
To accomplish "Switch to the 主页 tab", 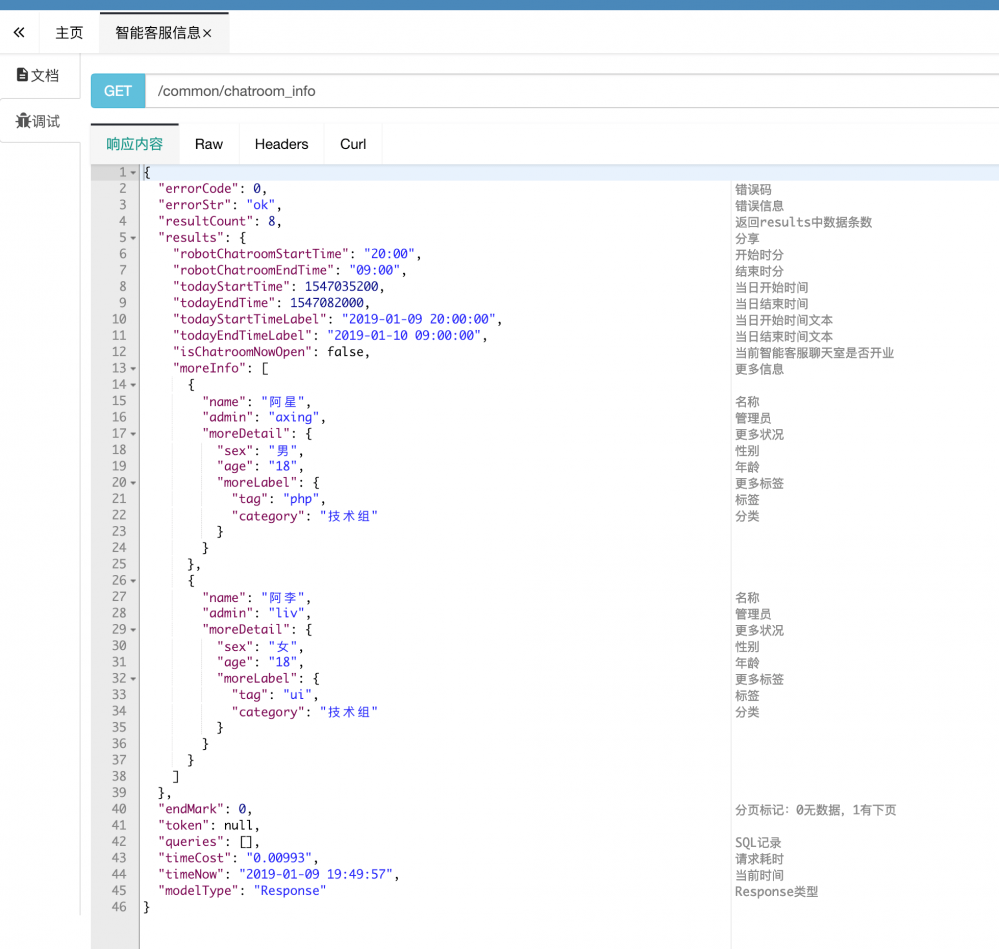I will coord(68,31).
